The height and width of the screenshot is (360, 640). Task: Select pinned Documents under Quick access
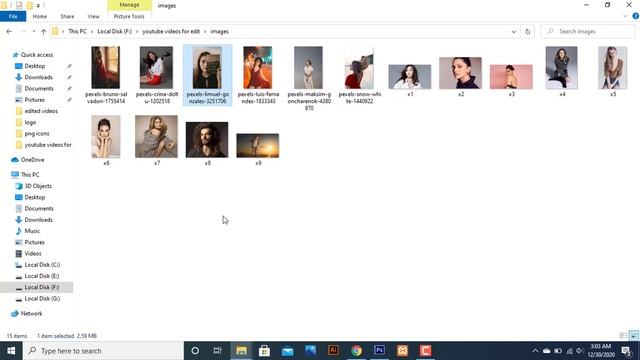click(x=39, y=89)
